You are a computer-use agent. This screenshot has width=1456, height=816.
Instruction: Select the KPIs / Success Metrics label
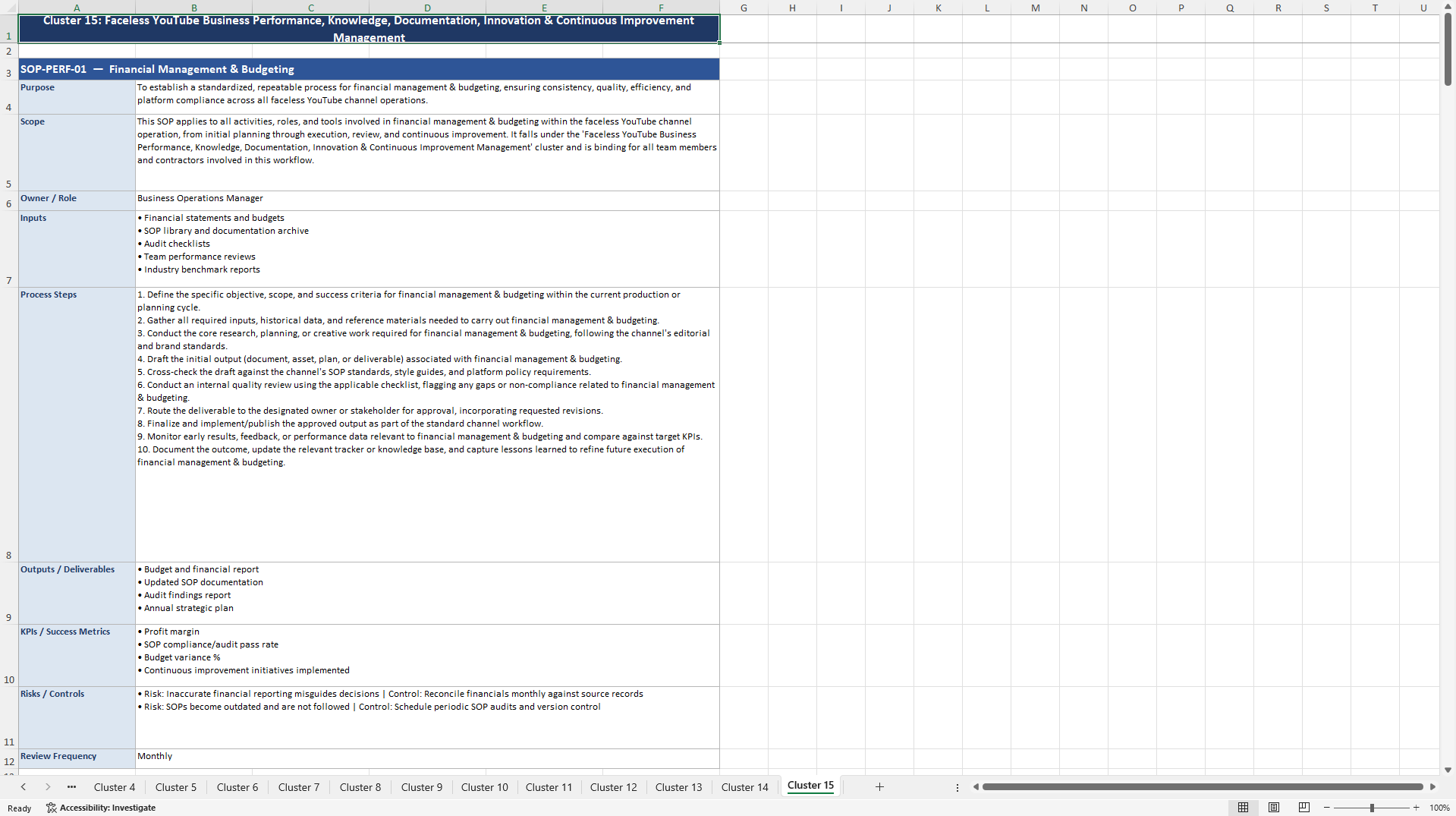coord(77,655)
